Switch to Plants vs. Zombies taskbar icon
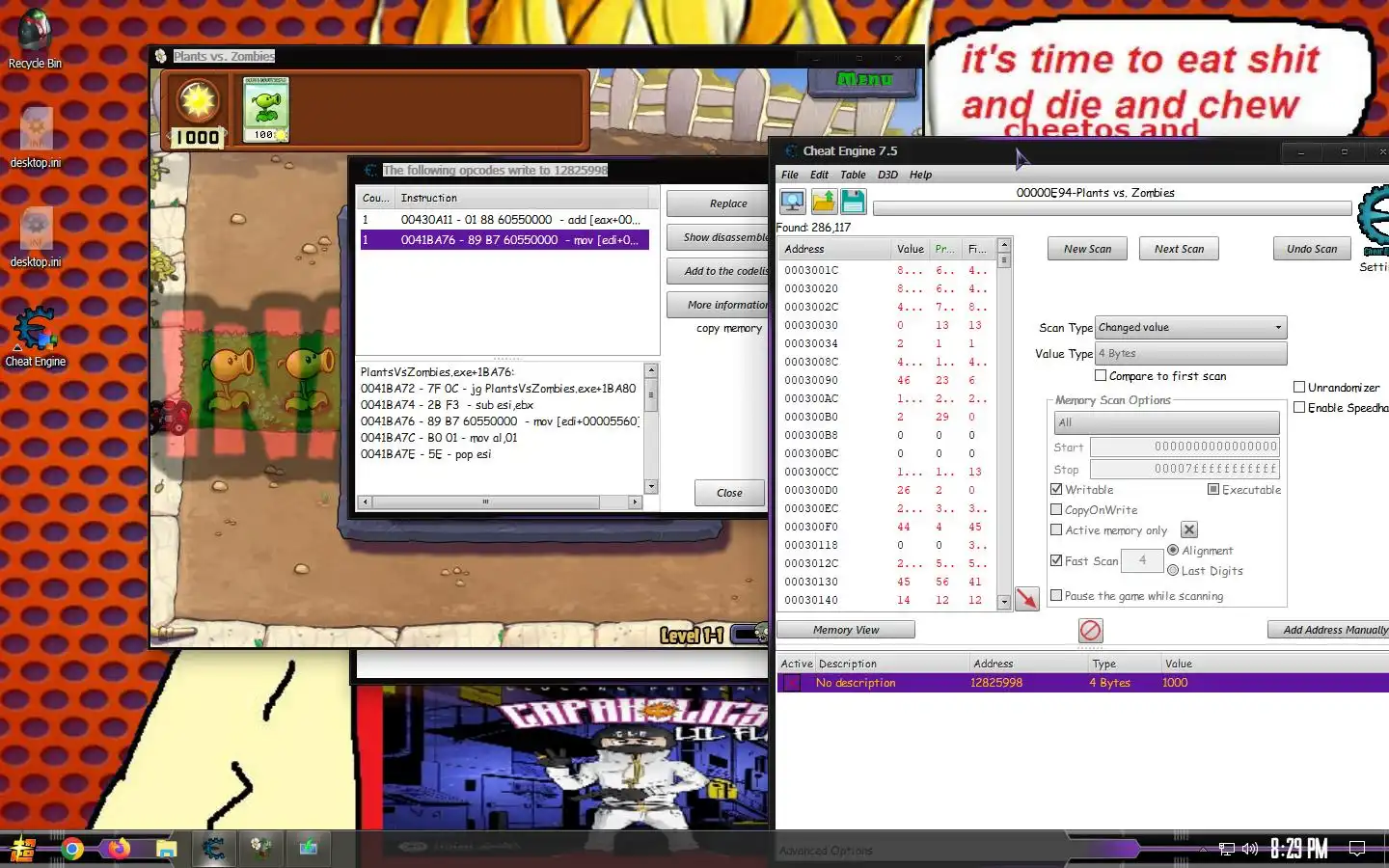 [260, 849]
